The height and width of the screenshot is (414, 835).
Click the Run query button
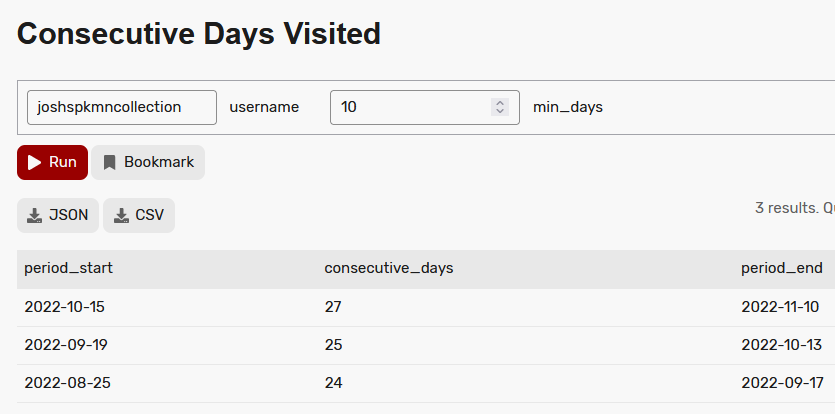52,162
